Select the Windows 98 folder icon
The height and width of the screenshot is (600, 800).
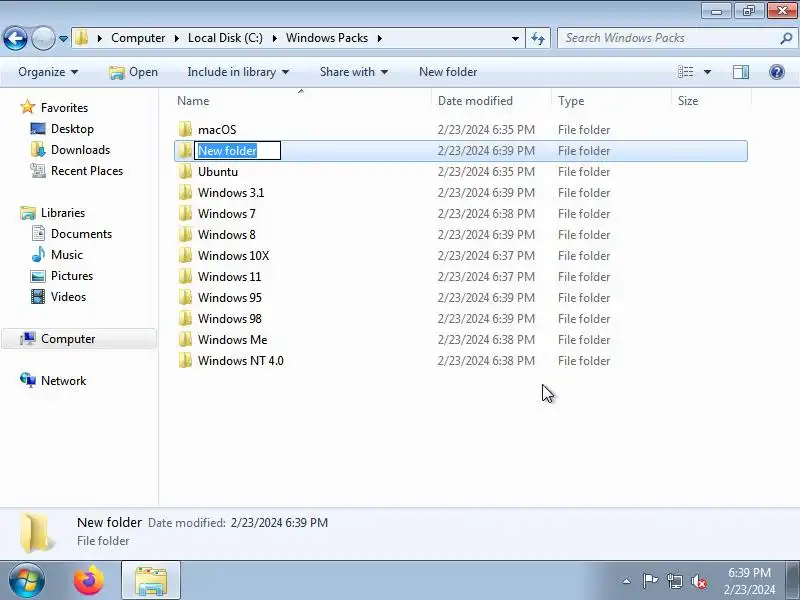point(185,317)
